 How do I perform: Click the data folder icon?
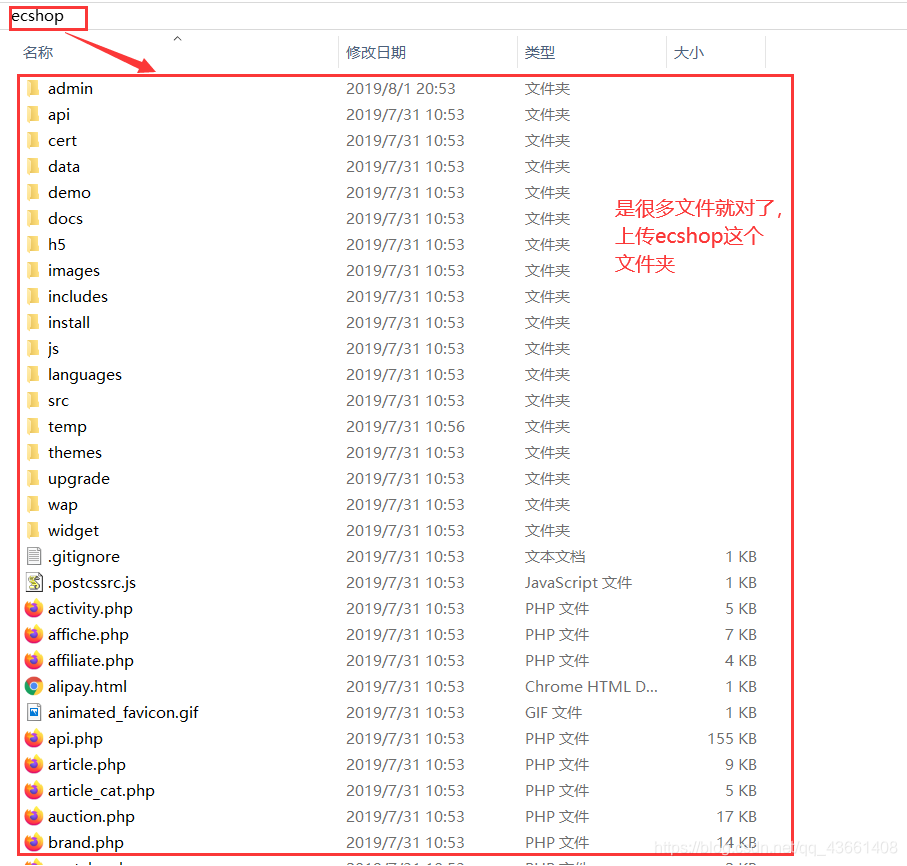coord(34,167)
